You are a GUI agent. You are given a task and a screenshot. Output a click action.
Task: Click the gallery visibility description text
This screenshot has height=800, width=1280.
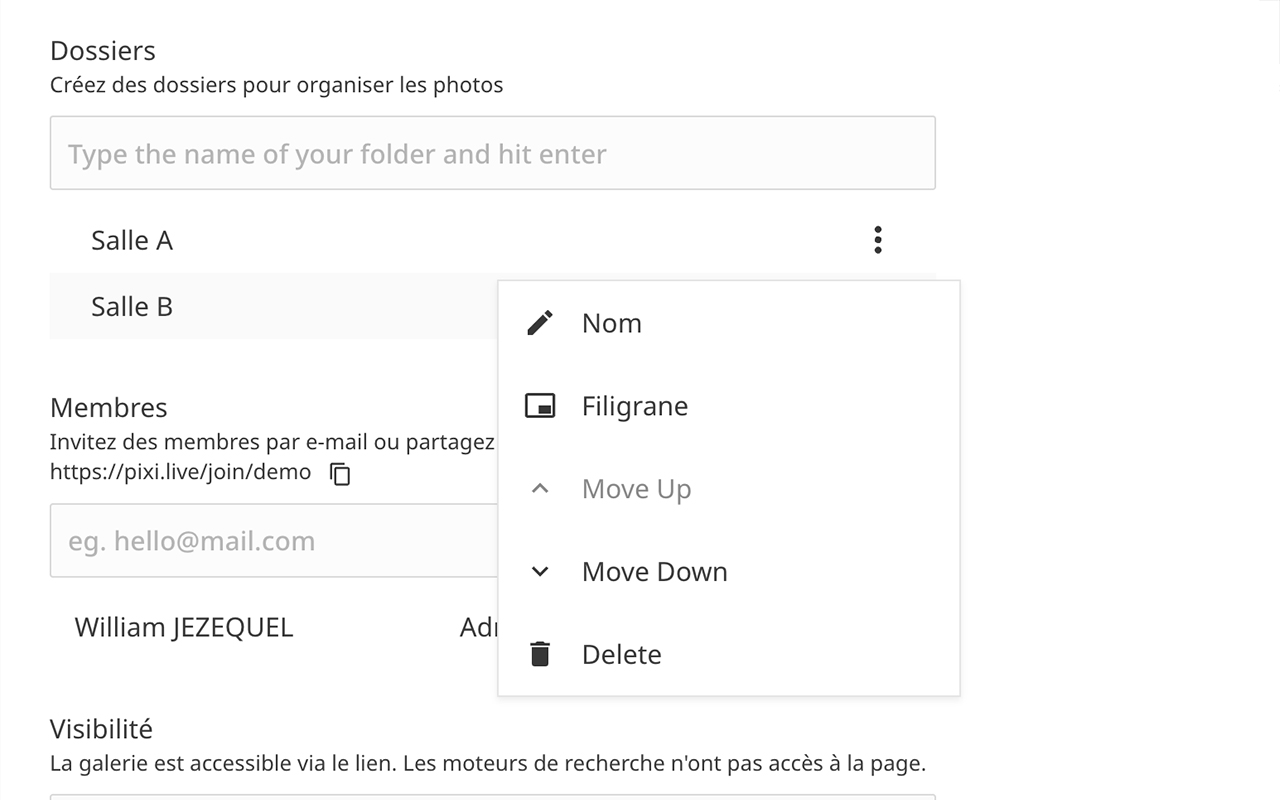tap(488, 764)
